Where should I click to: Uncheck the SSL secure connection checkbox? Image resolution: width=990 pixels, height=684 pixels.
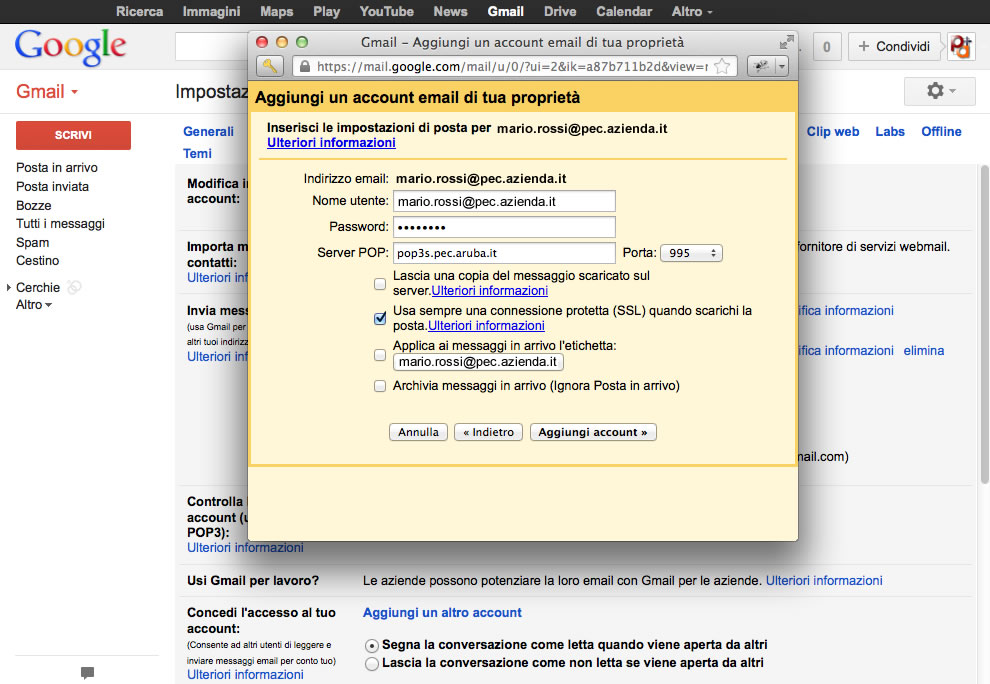click(380, 319)
